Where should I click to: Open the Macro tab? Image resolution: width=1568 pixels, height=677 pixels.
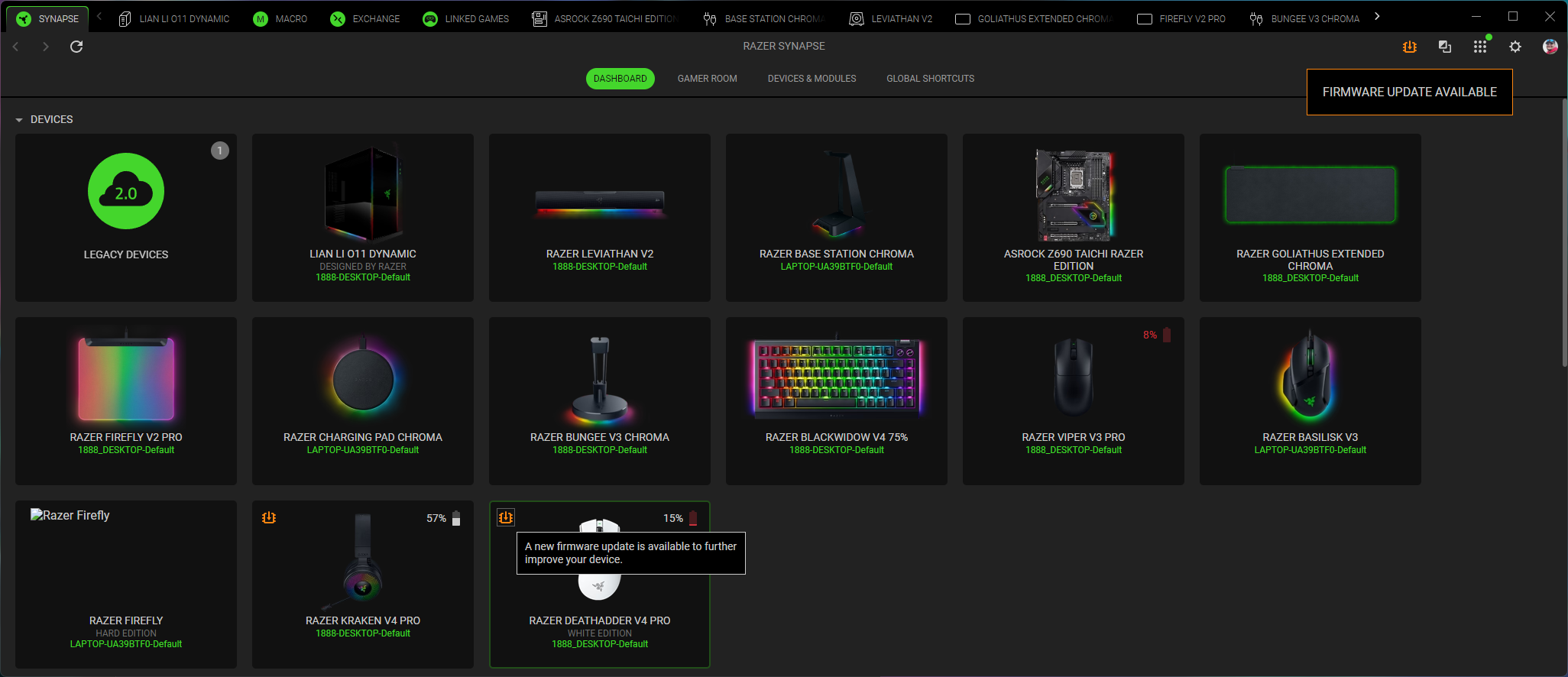coord(280,18)
